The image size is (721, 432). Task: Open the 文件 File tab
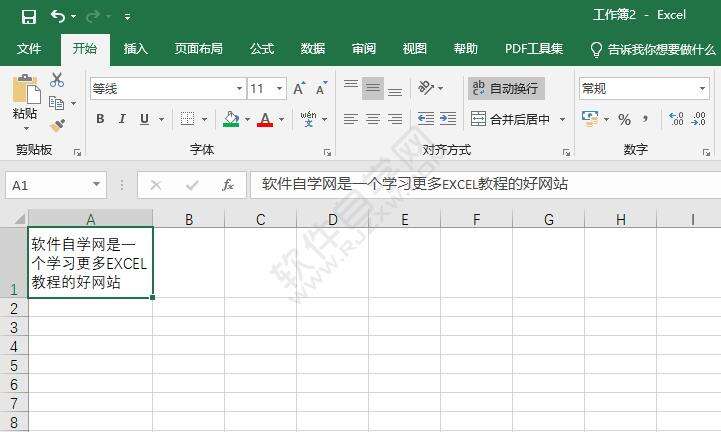click(x=29, y=49)
